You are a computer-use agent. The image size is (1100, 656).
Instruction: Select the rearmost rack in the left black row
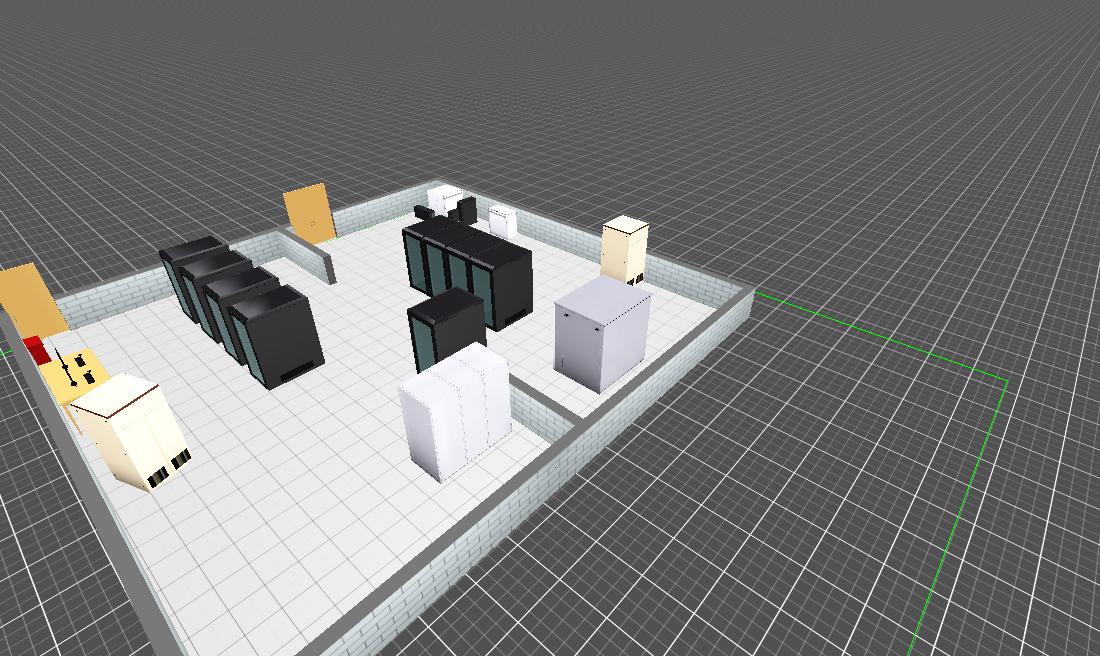point(189,262)
